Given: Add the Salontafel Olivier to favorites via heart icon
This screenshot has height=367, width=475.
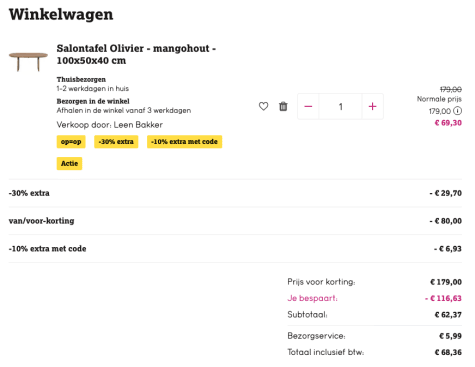Looking at the screenshot, I should pyautogui.click(x=263, y=106).
